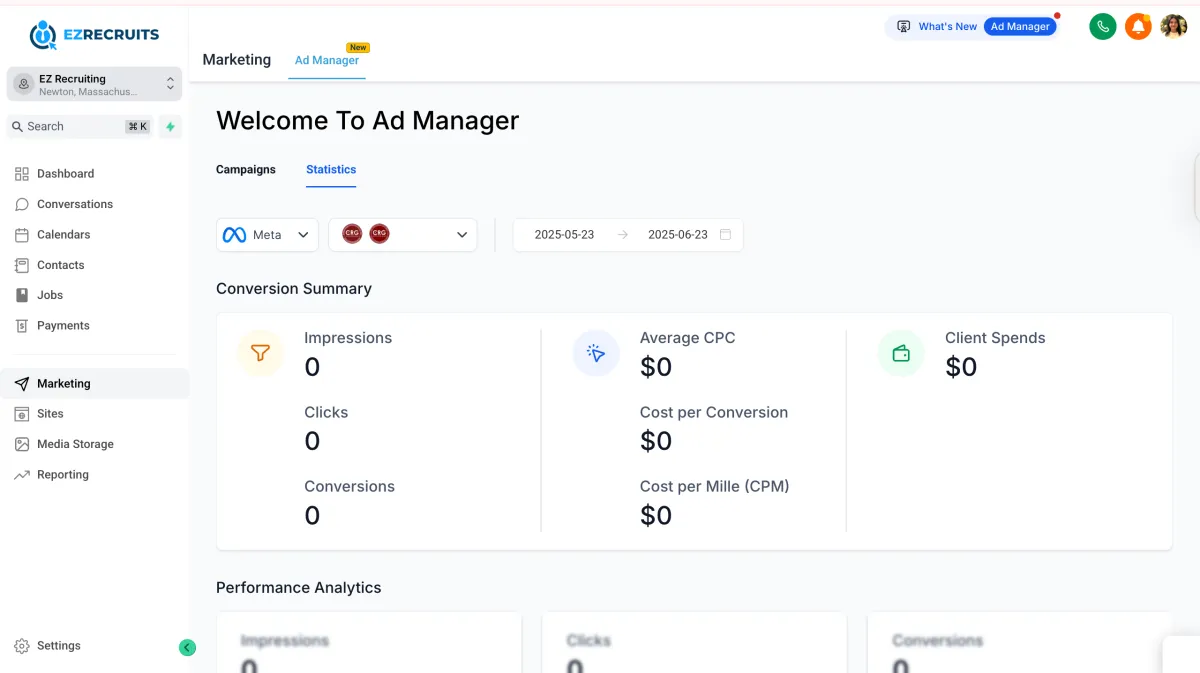Image resolution: width=1200 pixels, height=673 pixels.
Task: Click the first CRG account badge
Action: pyautogui.click(x=352, y=234)
